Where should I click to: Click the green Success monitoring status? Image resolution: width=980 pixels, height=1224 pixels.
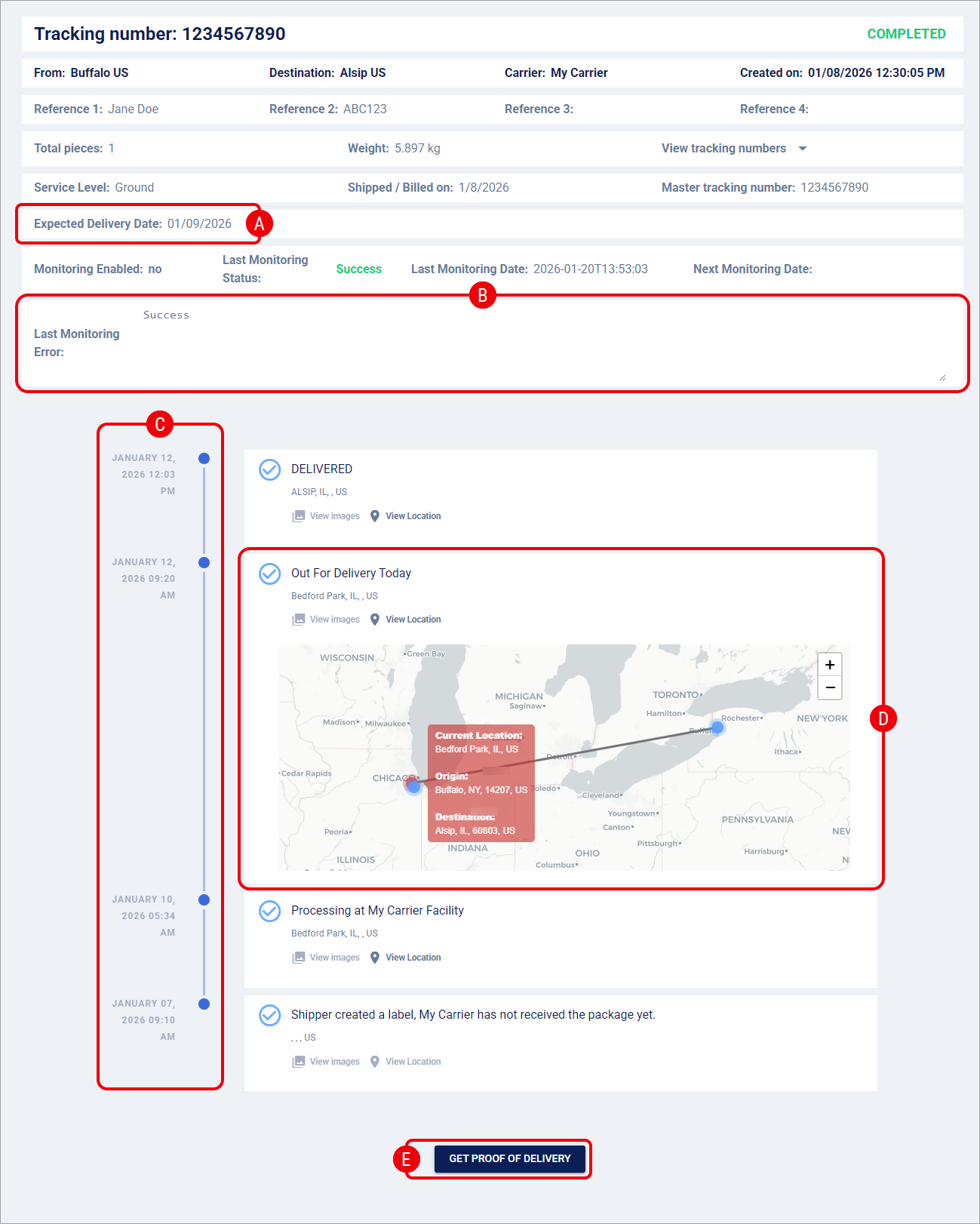point(359,269)
